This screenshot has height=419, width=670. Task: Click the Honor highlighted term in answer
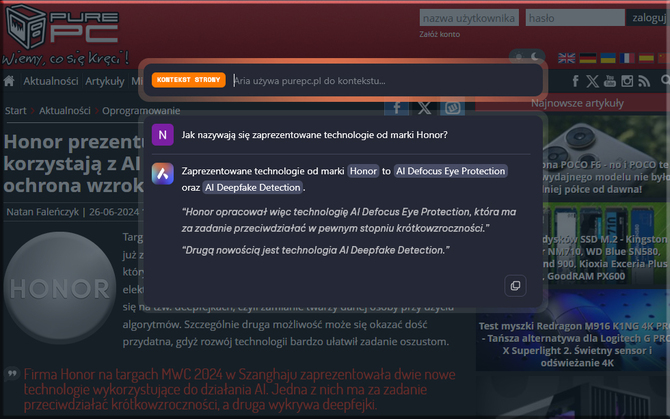coord(363,171)
